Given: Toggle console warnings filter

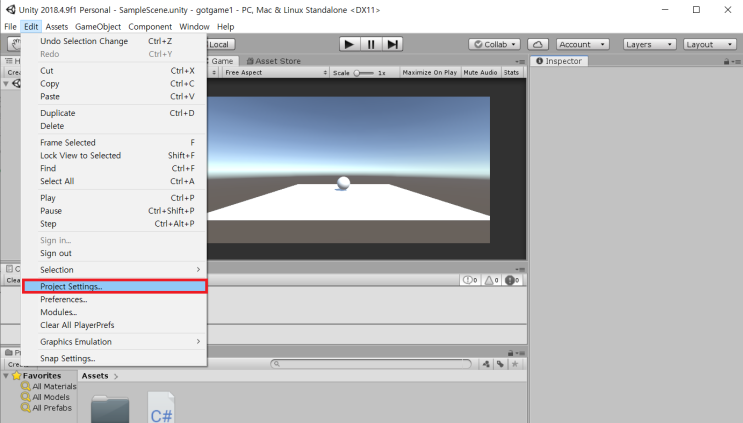Looking at the screenshot, I should [491, 280].
